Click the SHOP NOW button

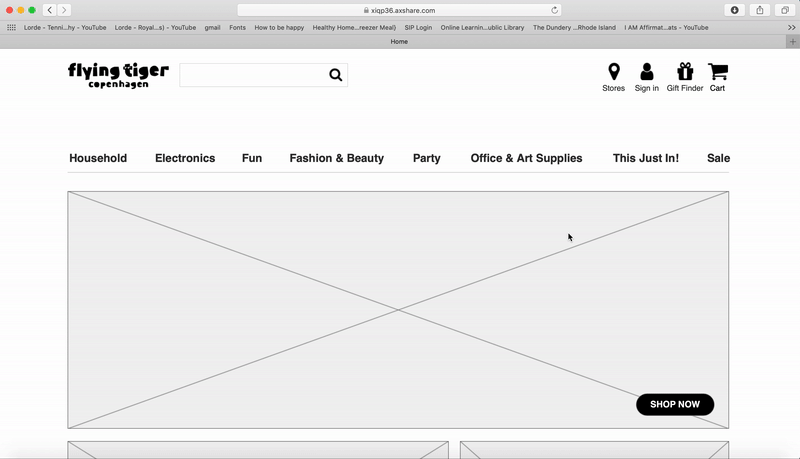coord(675,404)
